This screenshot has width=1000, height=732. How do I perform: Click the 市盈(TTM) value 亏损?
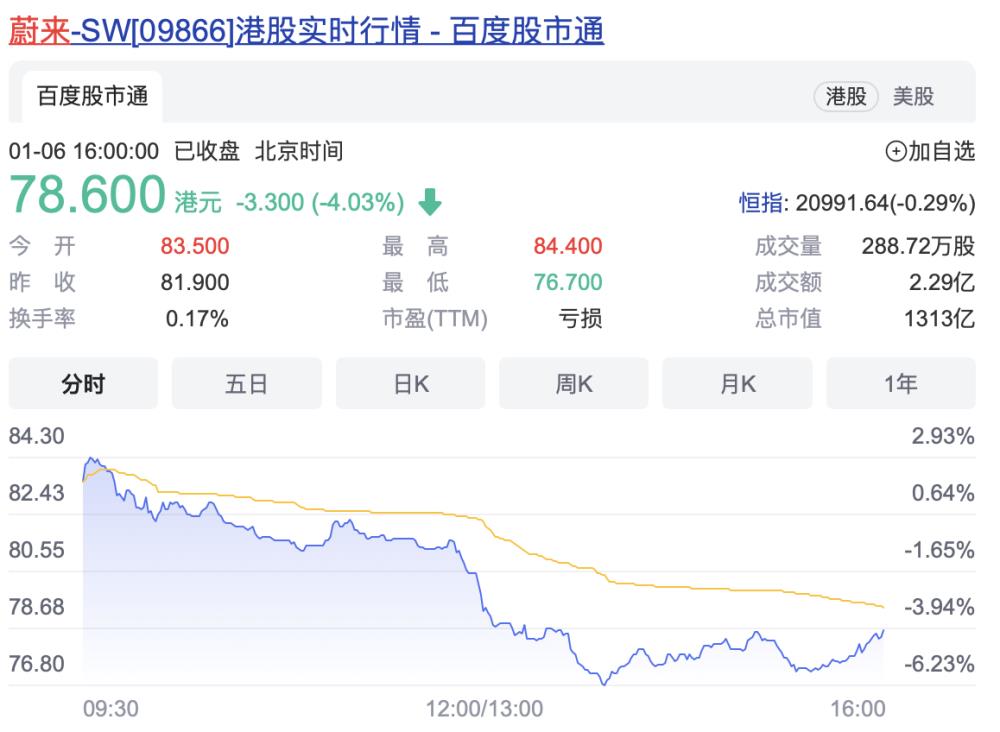(580, 319)
